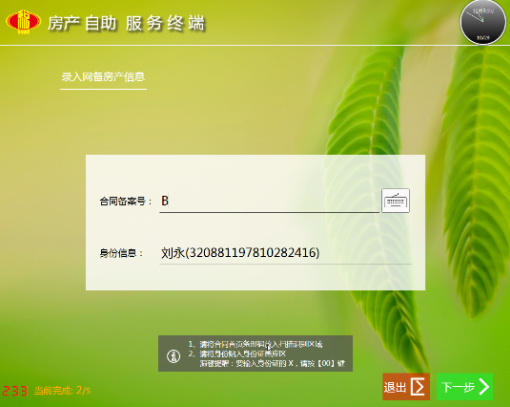Select the 录入网备房产信息 tab

click(103, 77)
